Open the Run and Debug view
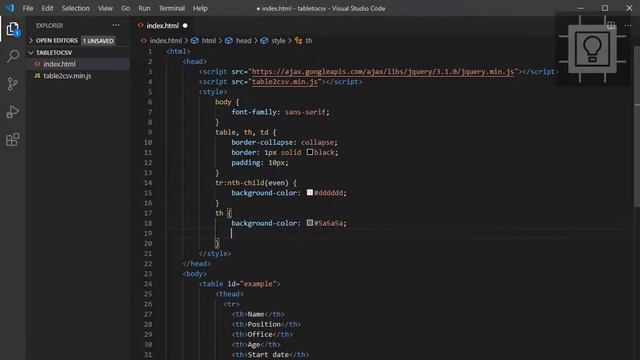 click(x=13, y=112)
